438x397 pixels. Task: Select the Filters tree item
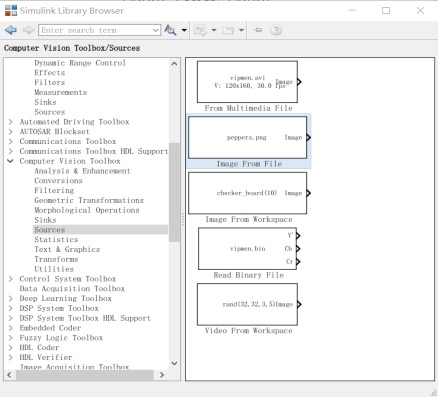pos(50,82)
